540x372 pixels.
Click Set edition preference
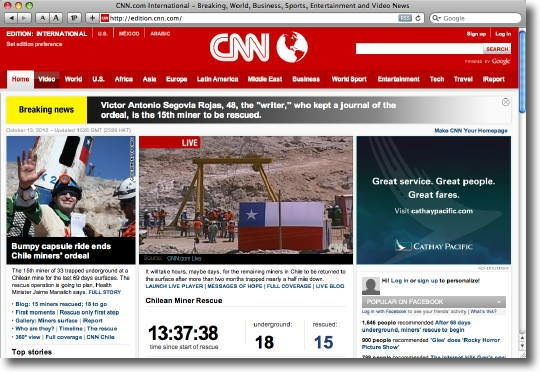tap(34, 44)
